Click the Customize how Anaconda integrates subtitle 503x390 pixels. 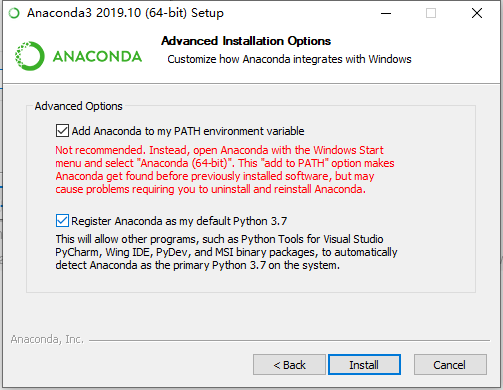tap(289, 59)
